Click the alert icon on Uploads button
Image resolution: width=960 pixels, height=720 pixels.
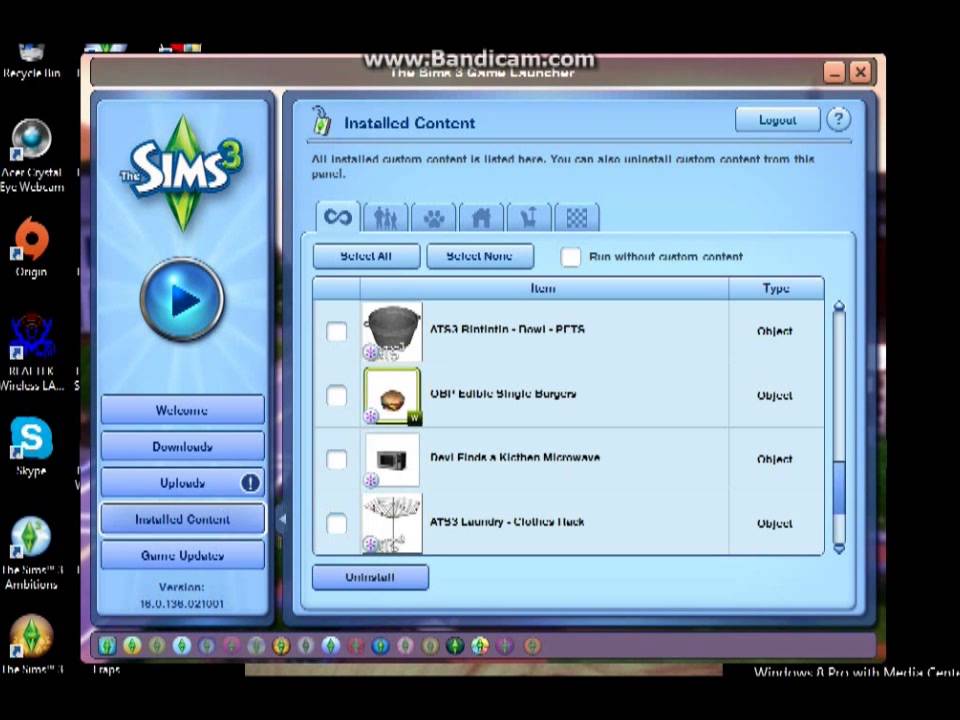pos(250,483)
